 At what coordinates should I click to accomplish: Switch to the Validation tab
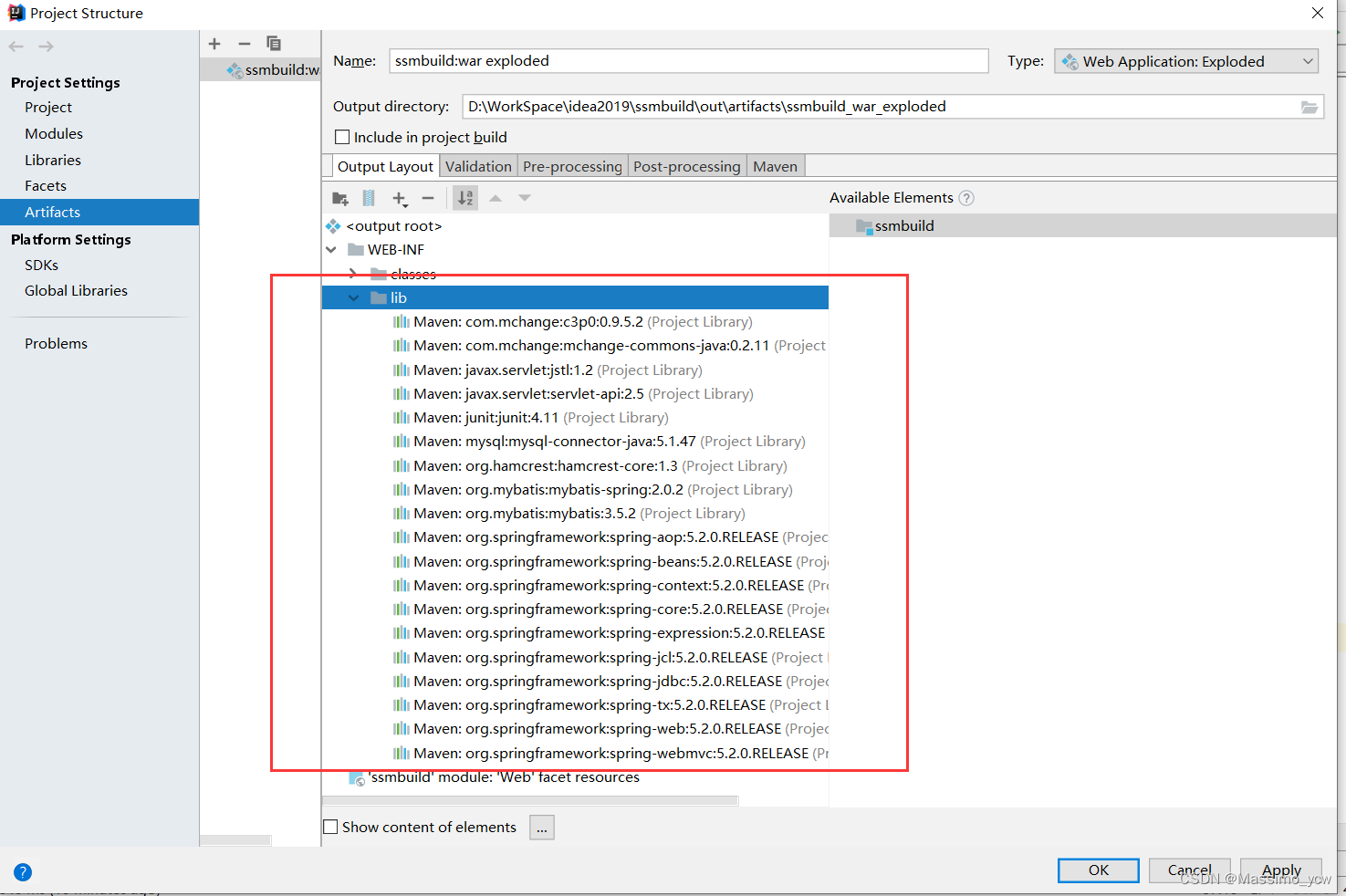(x=478, y=166)
